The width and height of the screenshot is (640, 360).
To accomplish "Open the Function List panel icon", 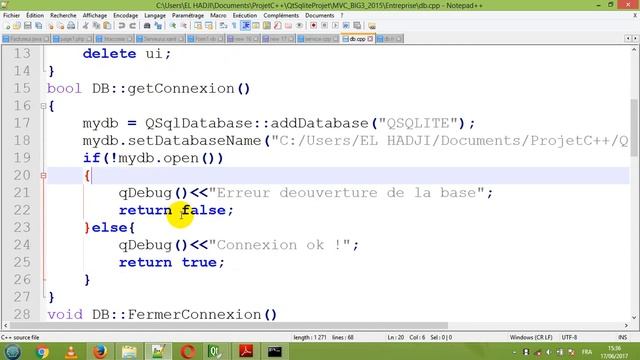I will coord(278,26).
